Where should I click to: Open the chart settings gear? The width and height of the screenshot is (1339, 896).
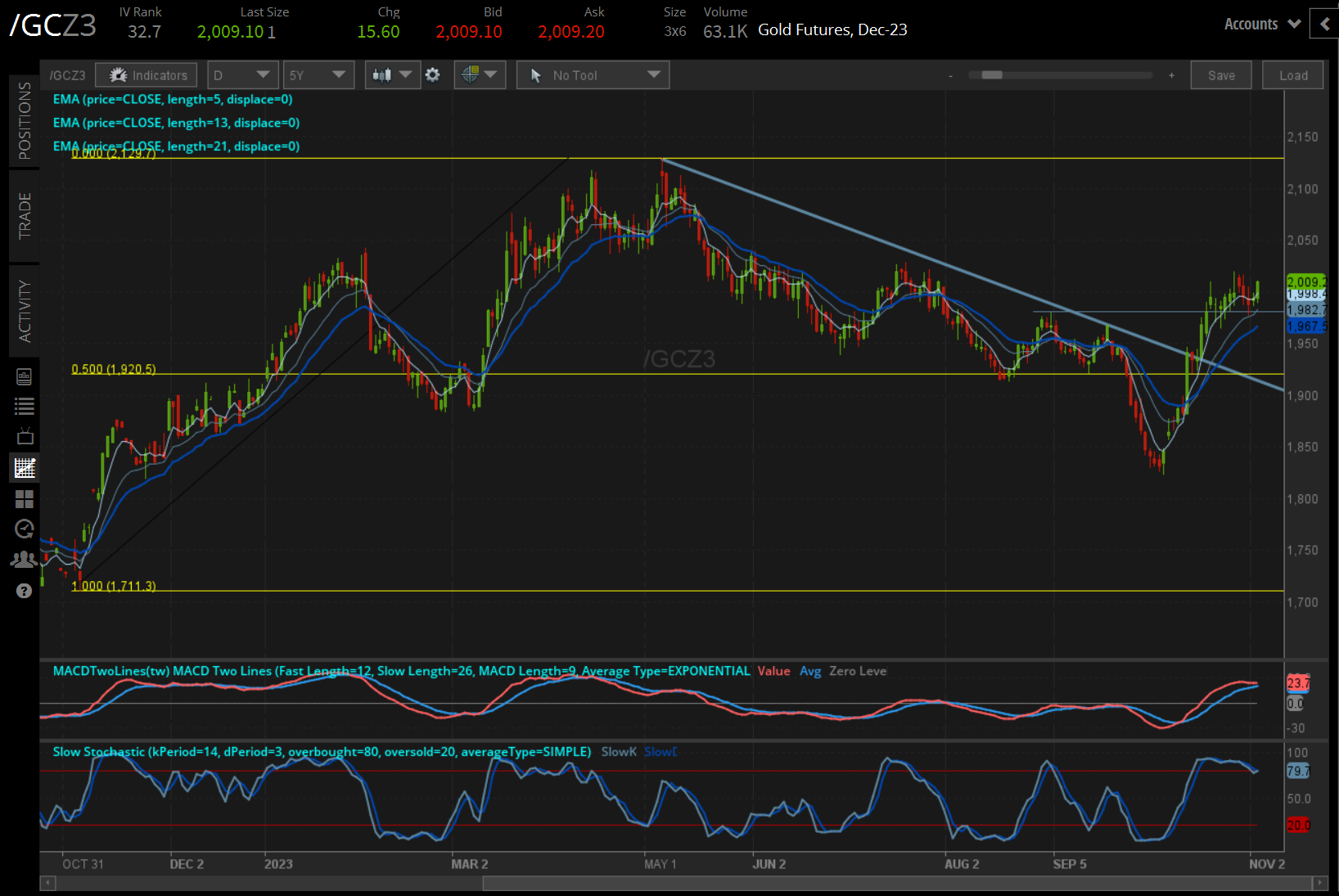coord(433,75)
